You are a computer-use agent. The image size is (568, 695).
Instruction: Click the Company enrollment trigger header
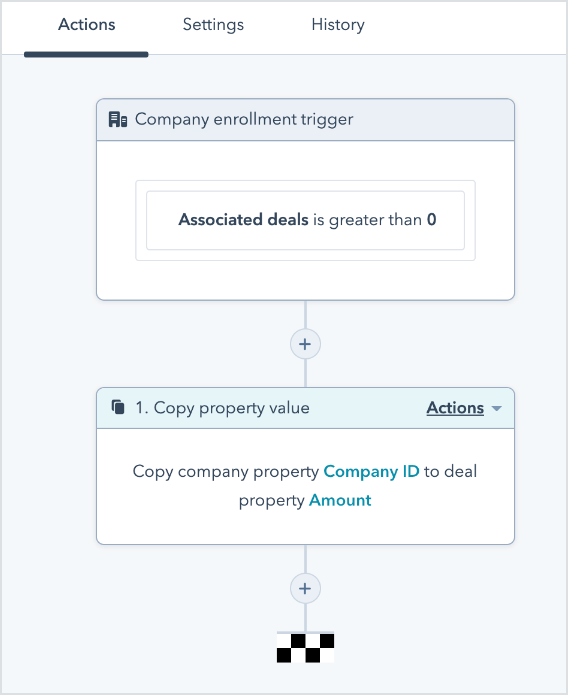tap(306, 120)
